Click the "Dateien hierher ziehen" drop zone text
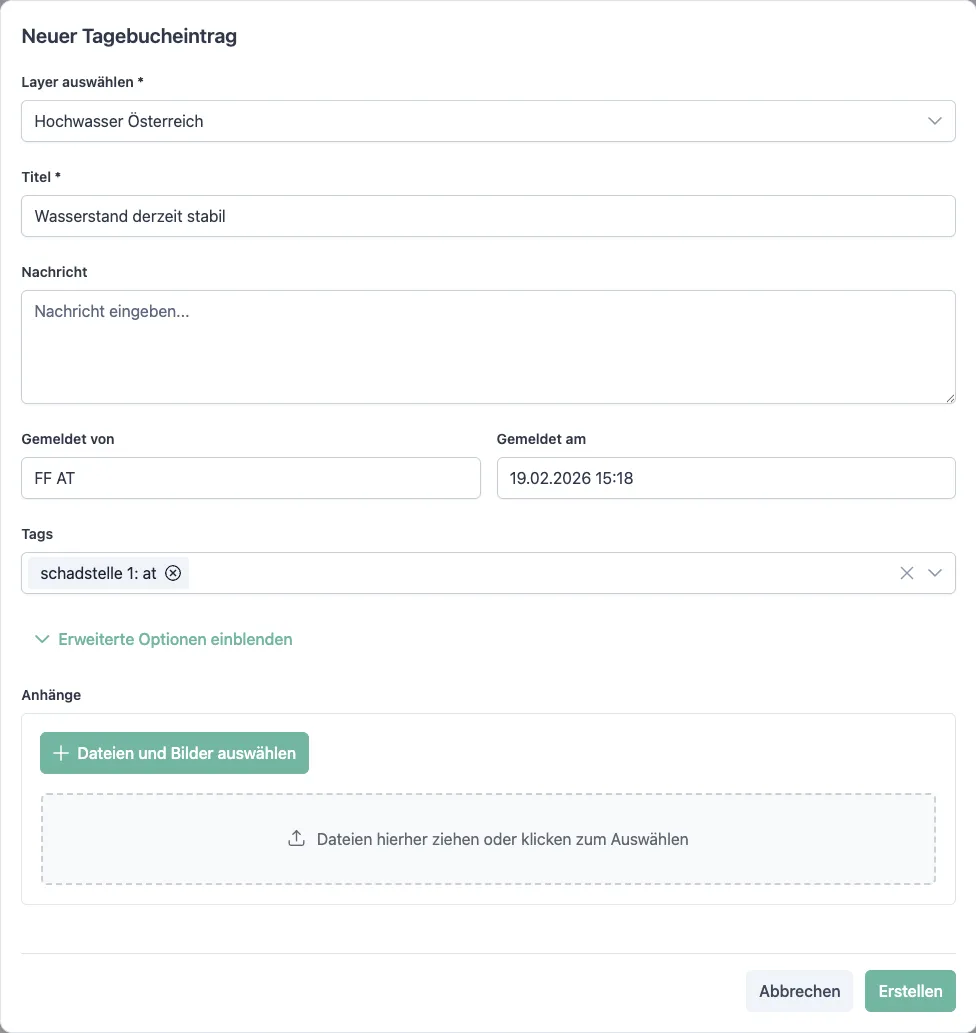This screenshot has width=976, height=1033. (502, 839)
